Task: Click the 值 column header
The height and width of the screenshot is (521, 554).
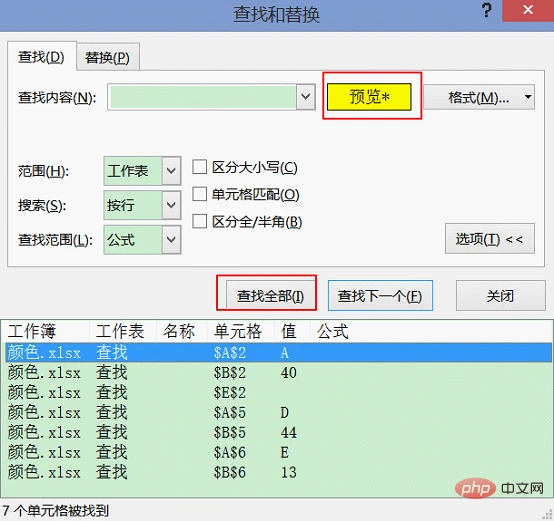Action: [x=293, y=331]
